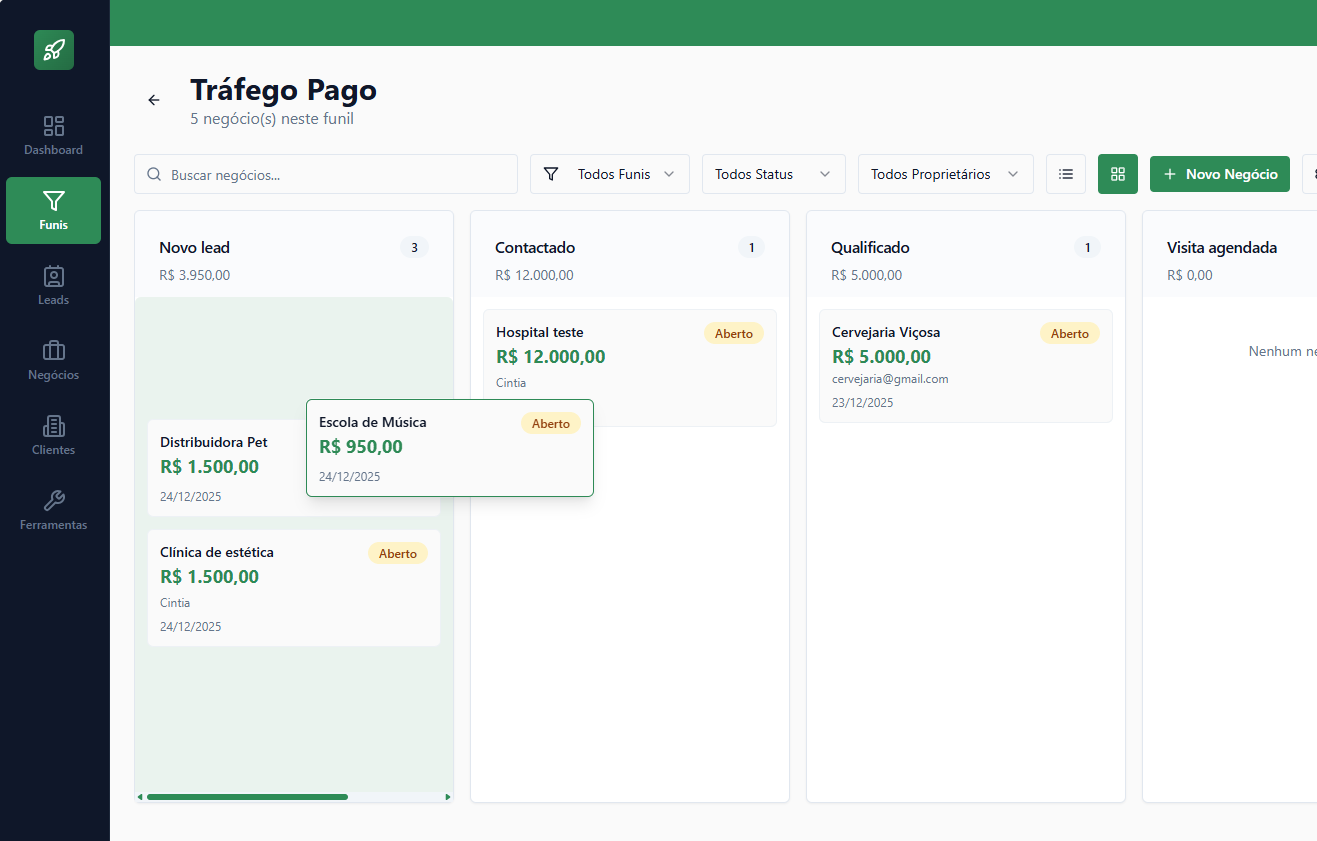The image size is (1317, 841).
Task: Click the horizontal scrollbar in Novo lead column
Action: 247,797
